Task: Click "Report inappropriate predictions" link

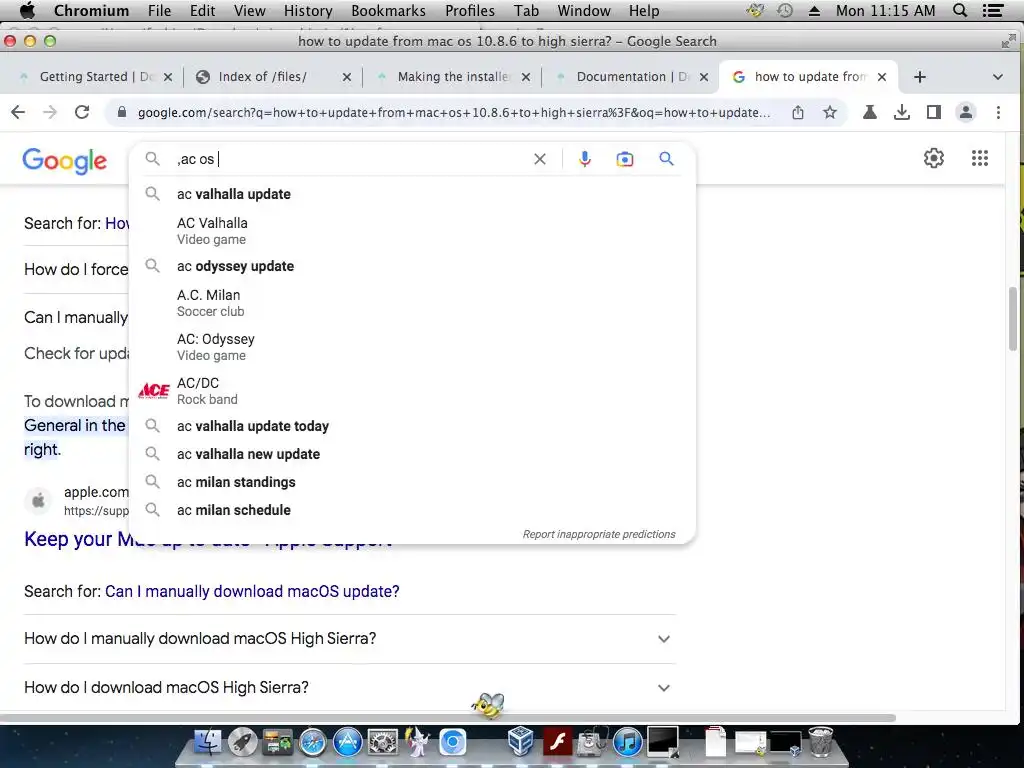Action: [x=599, y=534]
